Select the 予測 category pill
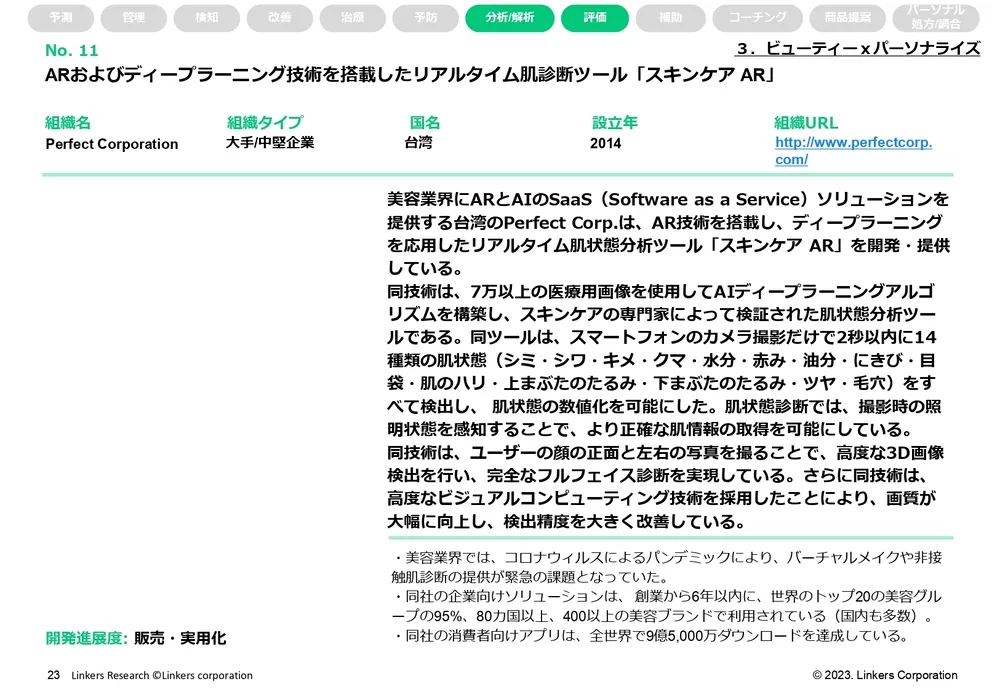Image resolution: width=1000 pixels, height=692 pixels. click(x=60, y=17)
